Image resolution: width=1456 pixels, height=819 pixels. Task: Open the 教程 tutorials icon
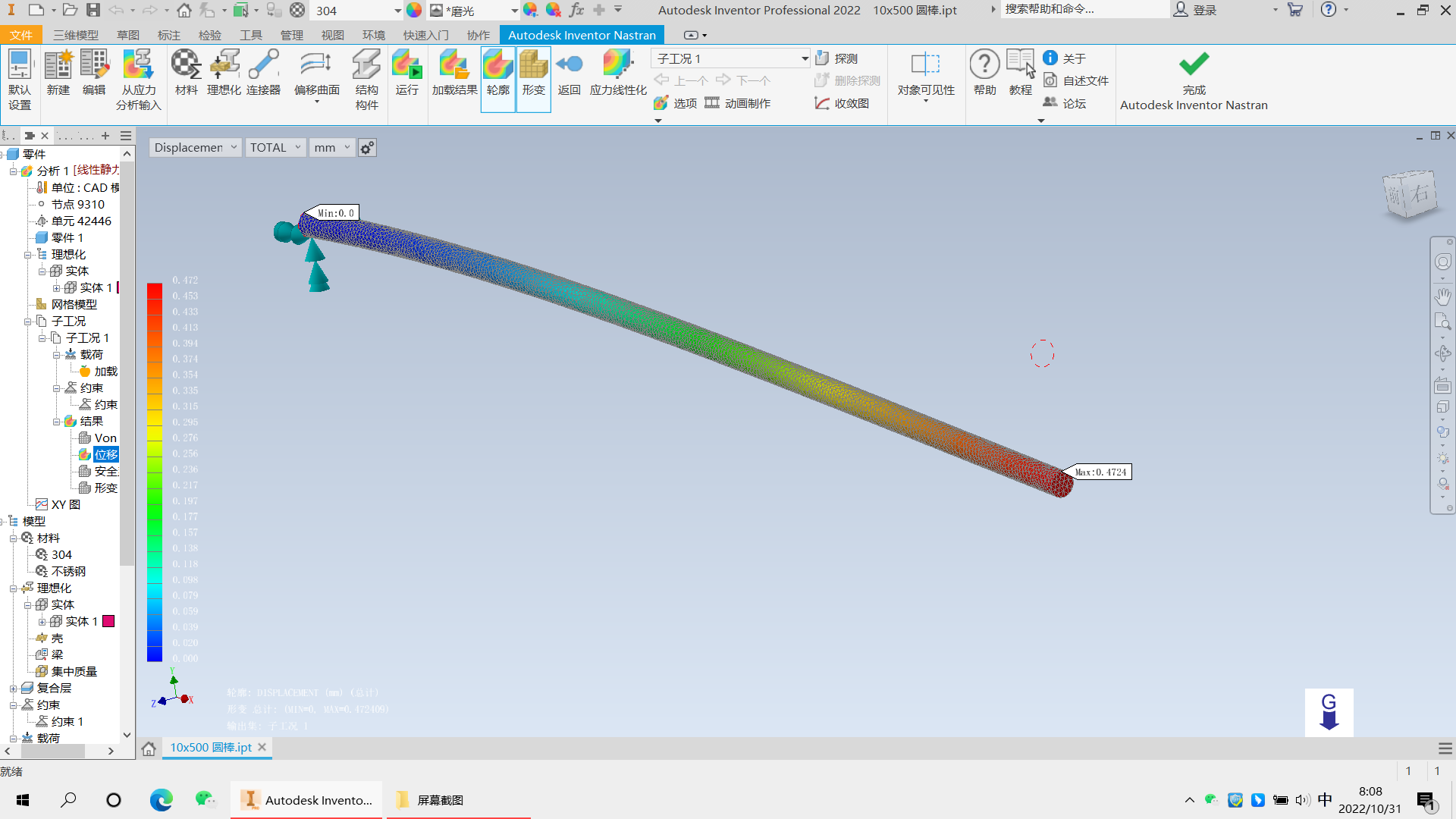point(1021,73)
